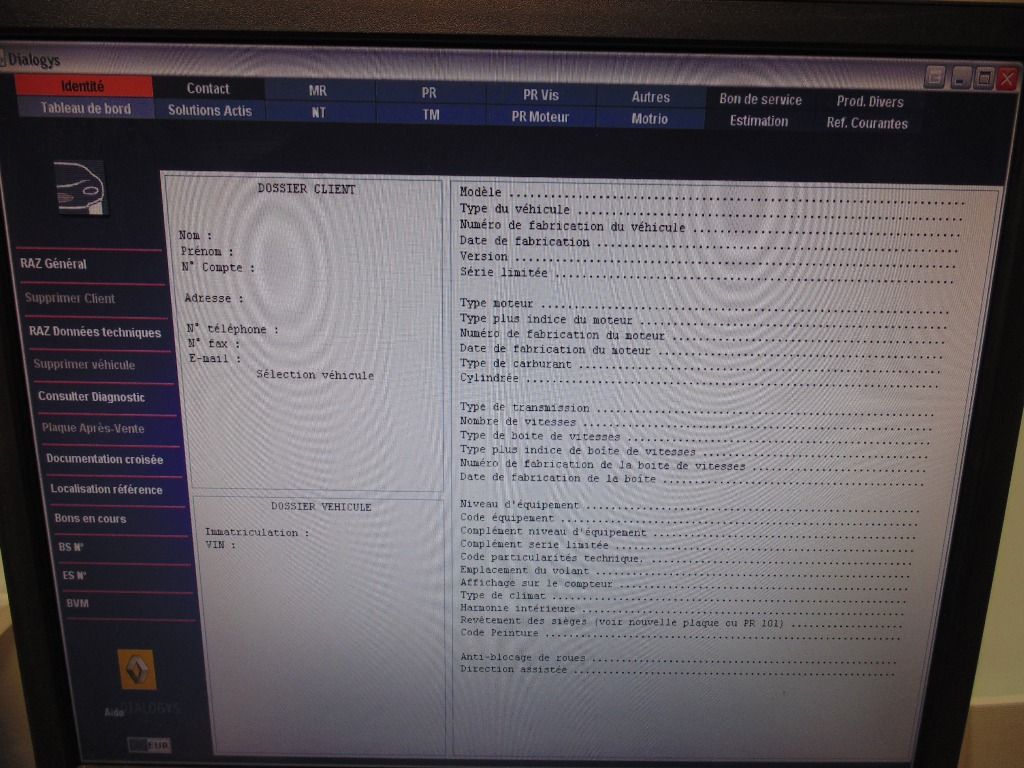
Task: Open Consulter Diagnostic
Action: [91, 396]
